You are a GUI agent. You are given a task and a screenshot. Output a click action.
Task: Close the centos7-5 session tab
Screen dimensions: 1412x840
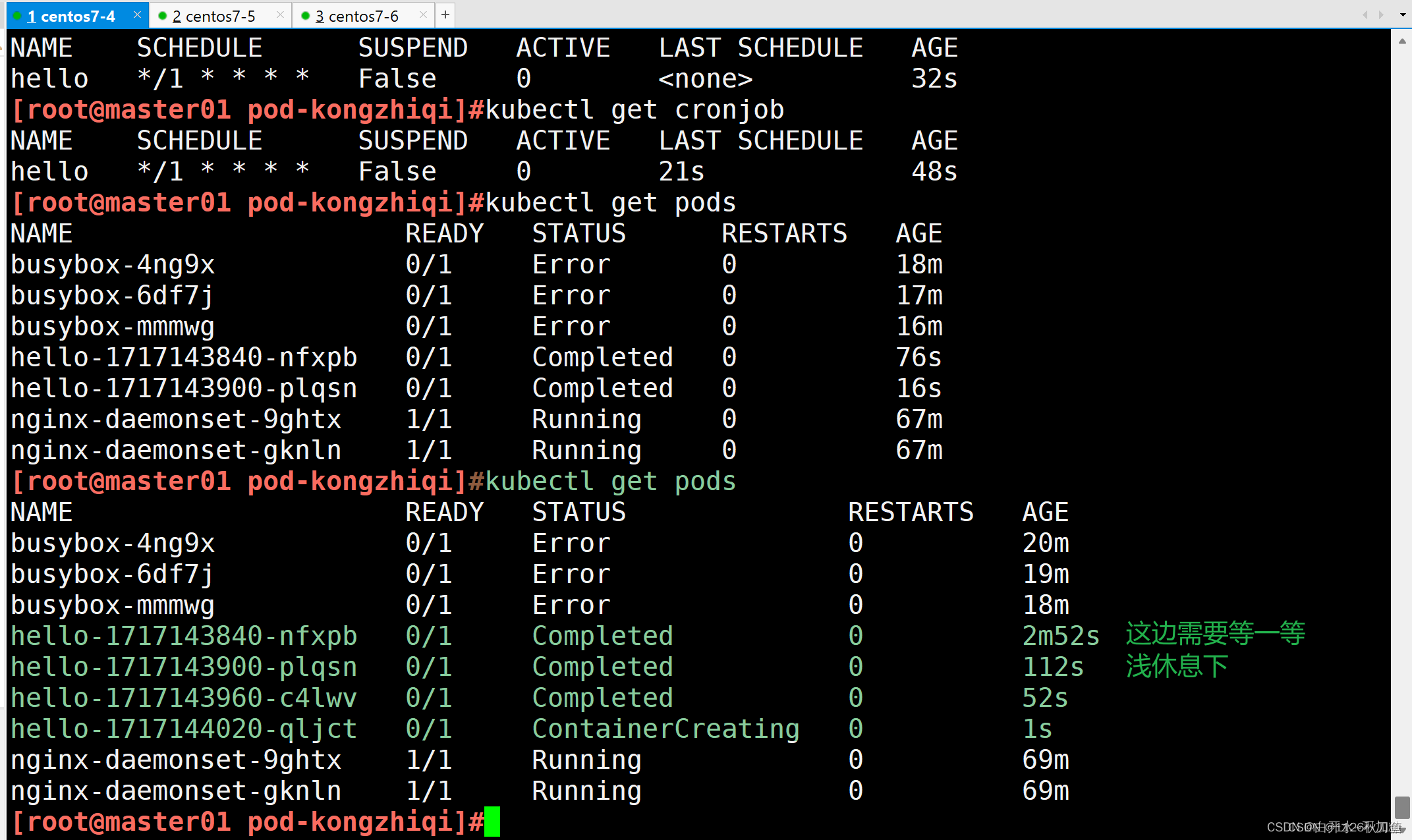(x=280, y=14)
